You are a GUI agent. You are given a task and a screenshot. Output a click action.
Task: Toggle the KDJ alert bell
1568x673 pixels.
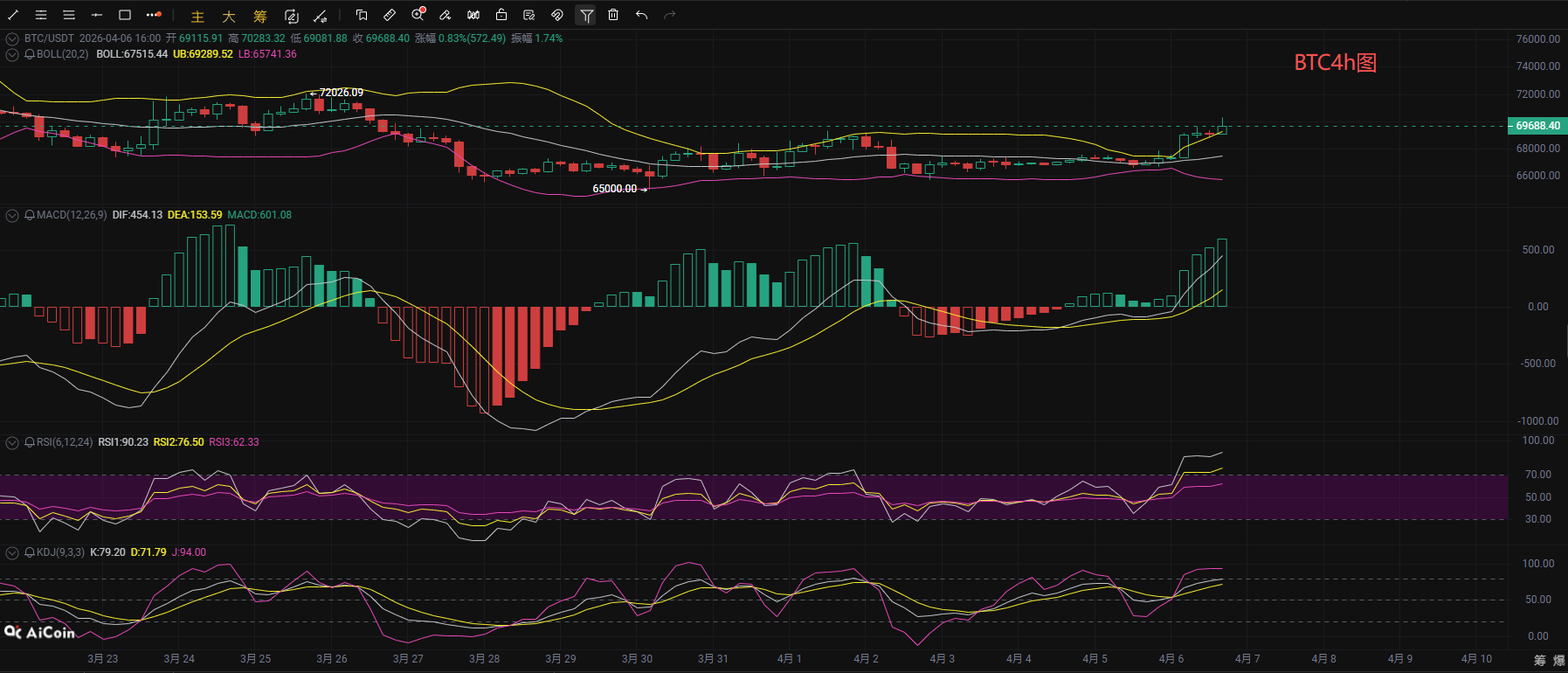(30, 552)
